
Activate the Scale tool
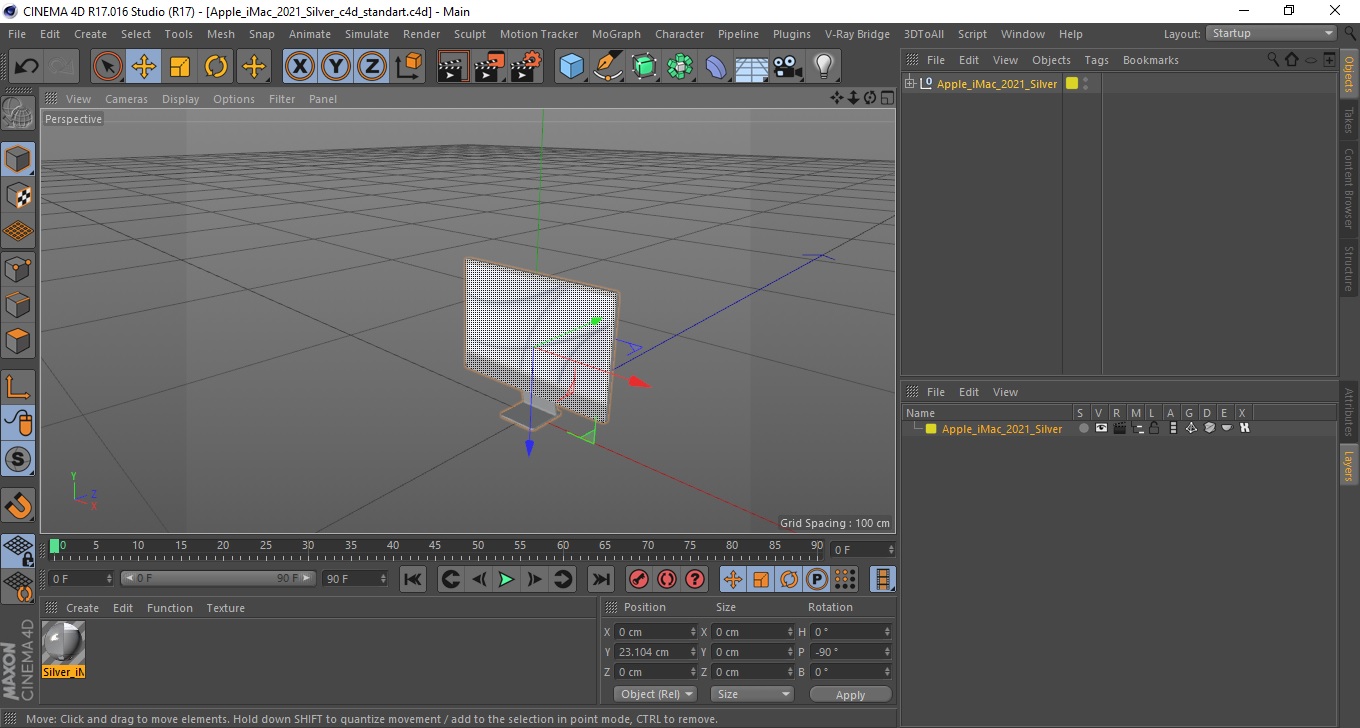(x=180, y=67)
